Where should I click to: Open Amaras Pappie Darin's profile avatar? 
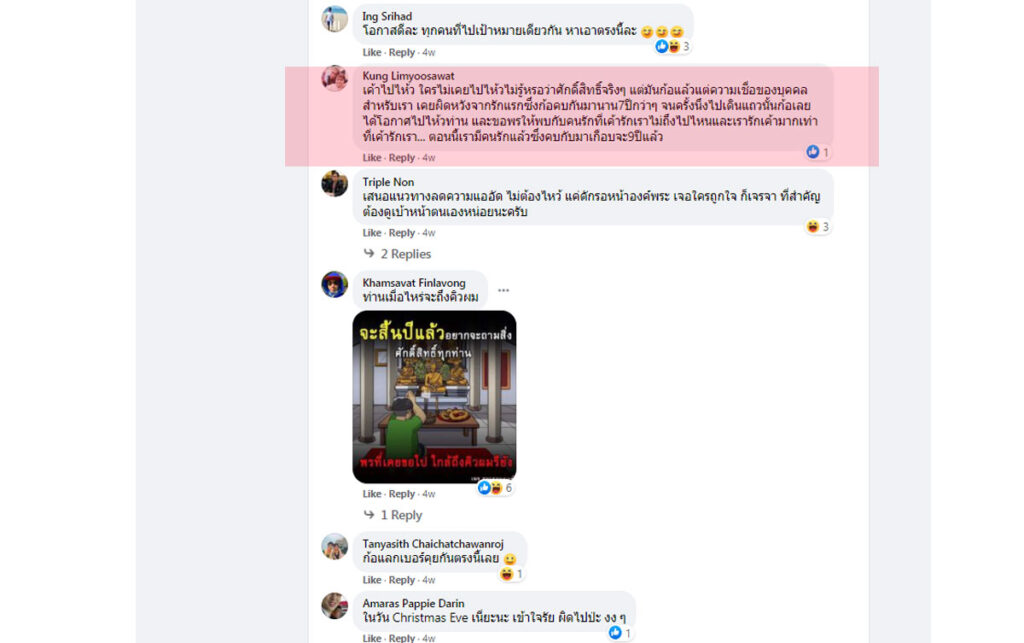pyautogui.click(x=334, y=606)
